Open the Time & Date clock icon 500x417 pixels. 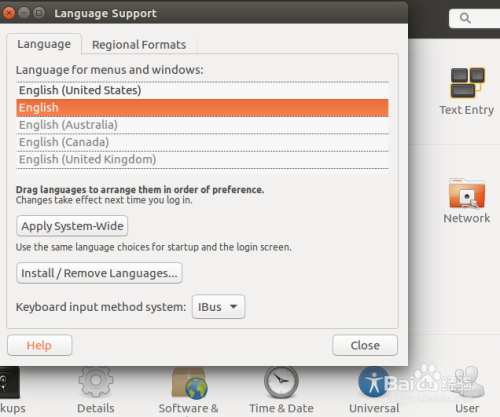[281, 382]
